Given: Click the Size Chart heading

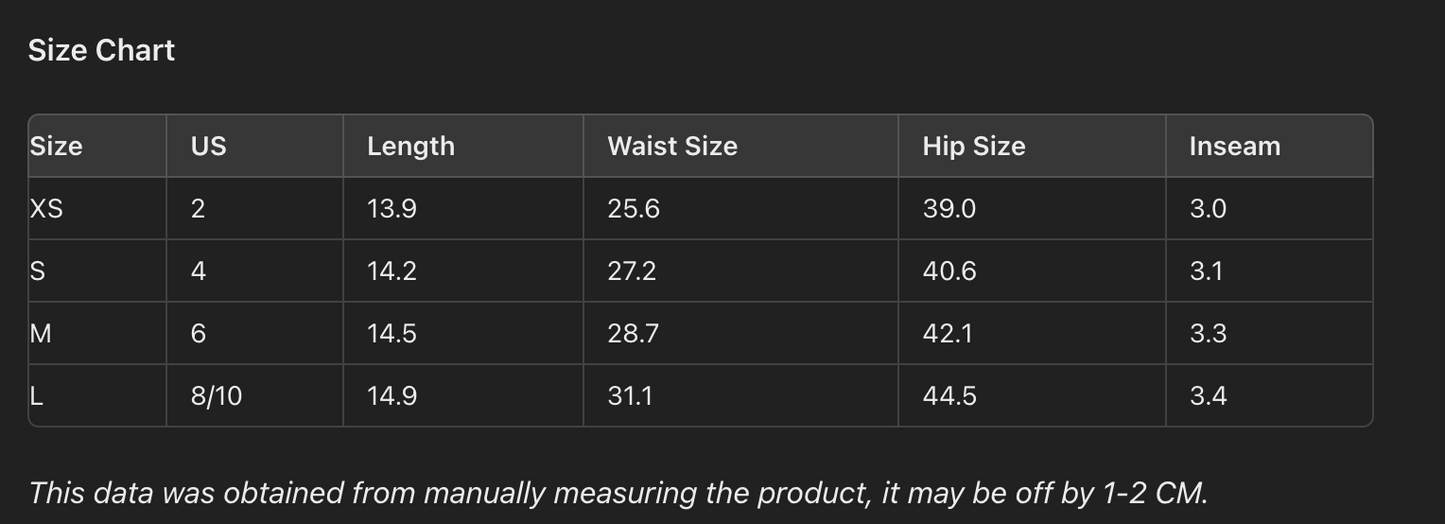Looking at the screenshot, I should coord(101,51).
